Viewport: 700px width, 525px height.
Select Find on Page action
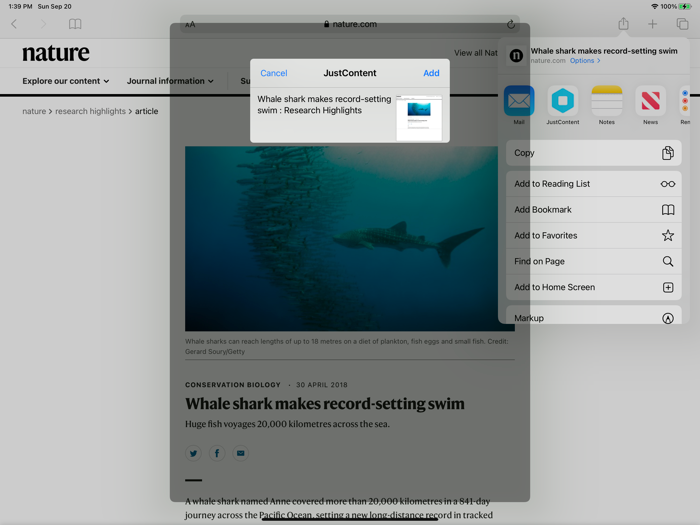[593, 261]
